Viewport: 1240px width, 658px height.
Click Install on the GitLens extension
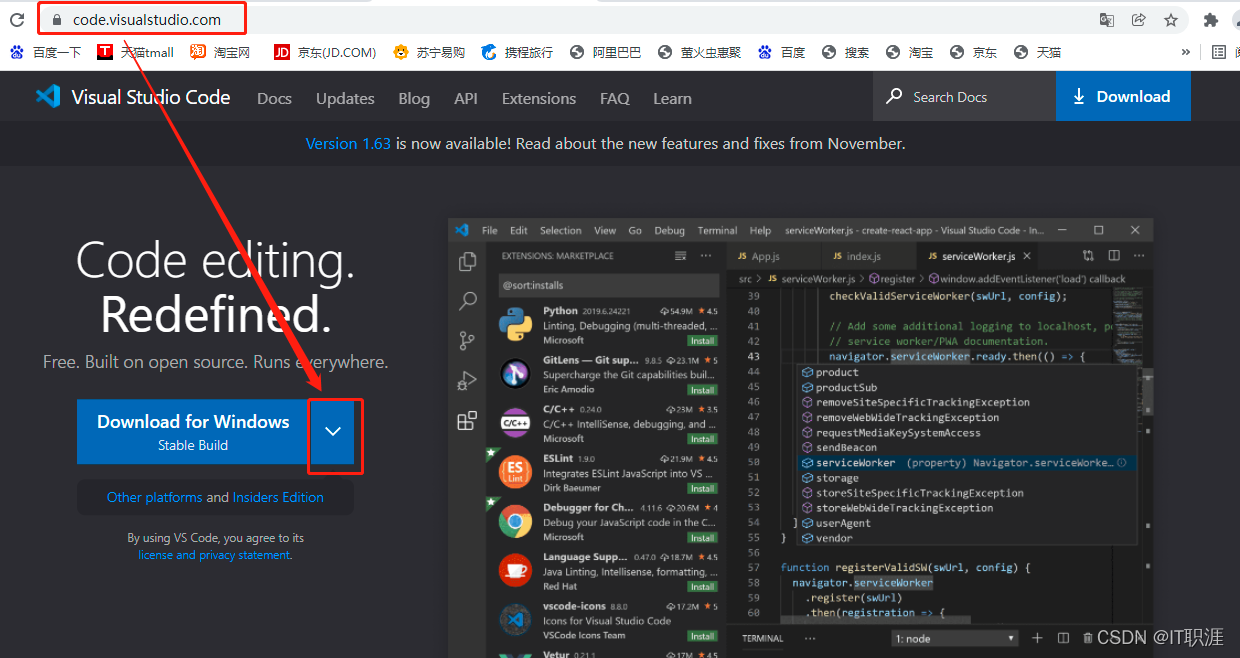702,390
